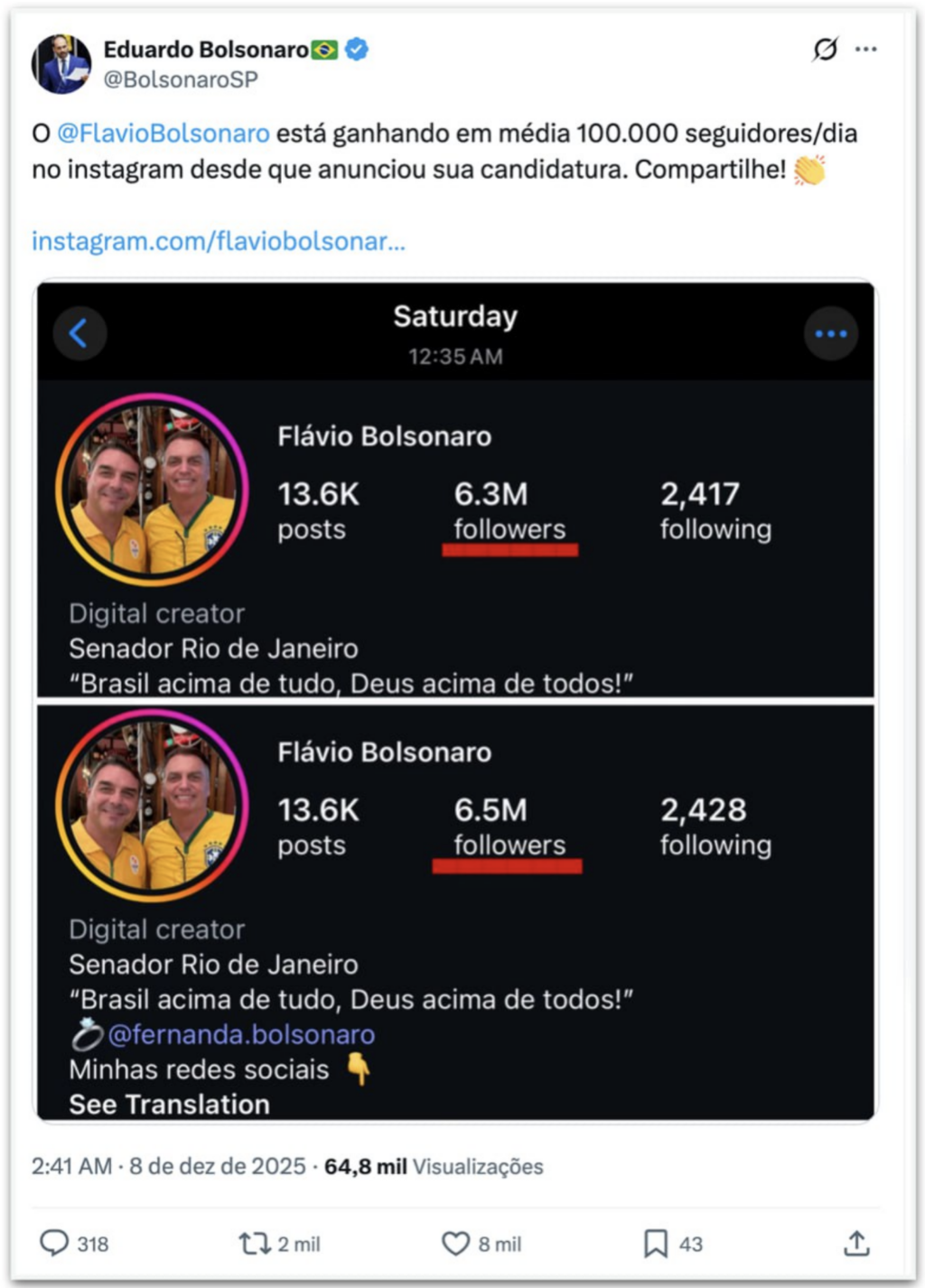This screenshot has width=925, height=1288.
Task: Open Eduardo Bolsonaro's profile avatar
Action: point(61,64)
